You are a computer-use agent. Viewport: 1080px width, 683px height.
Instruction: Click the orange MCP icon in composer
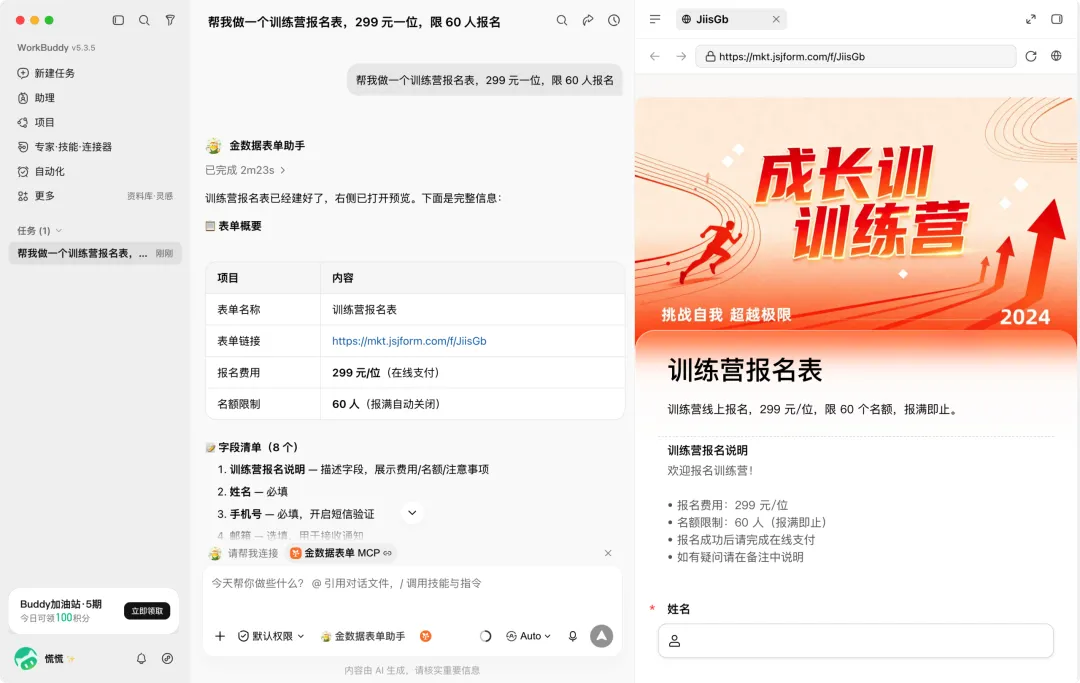[426, 636]
